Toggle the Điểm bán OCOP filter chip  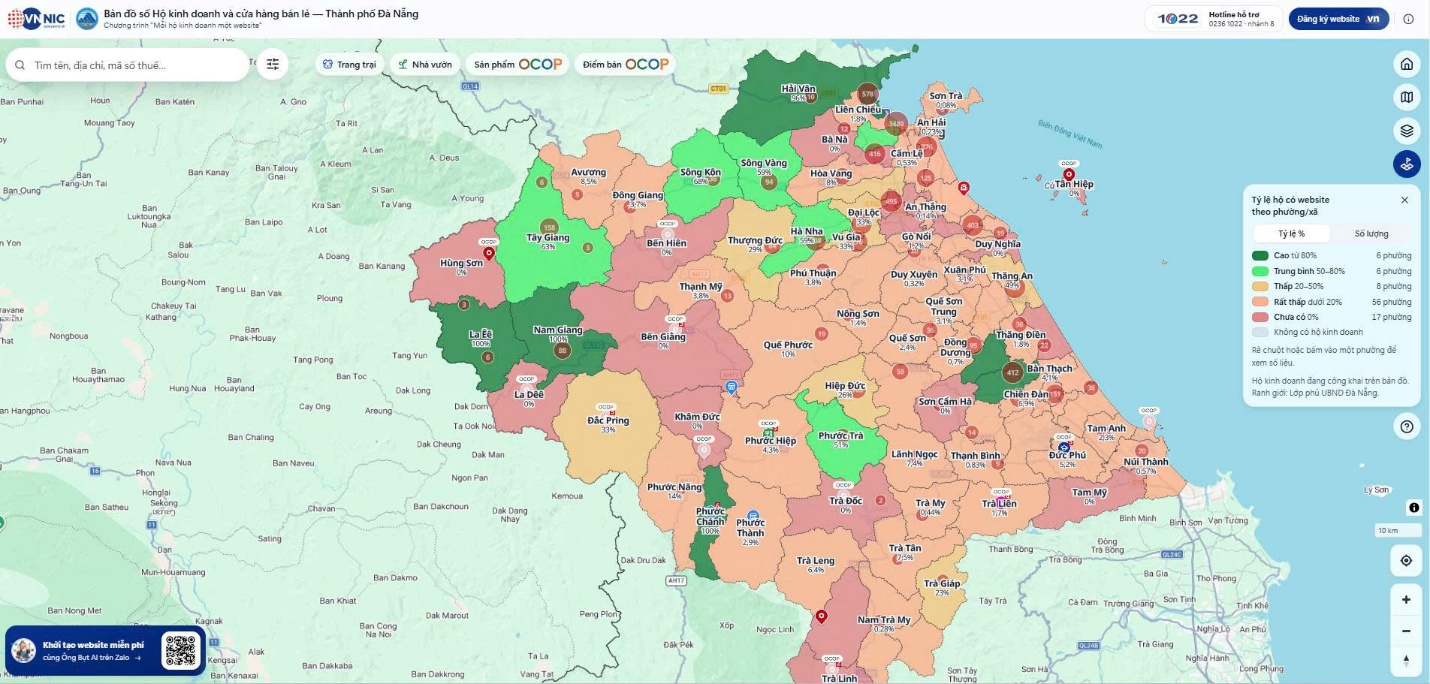pyautogui.click(x=625, y=64)
